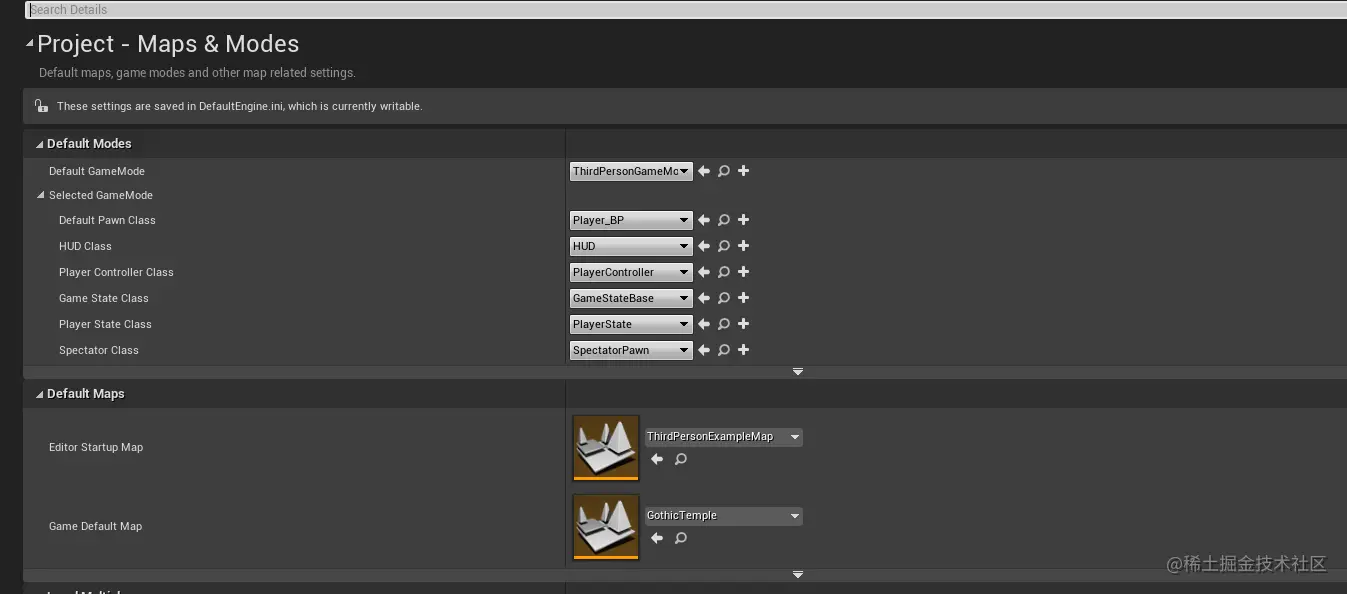Viewport: 1347px width, 594px height.
Task: Click Game Default Map thumbnail
Action: 606,527
